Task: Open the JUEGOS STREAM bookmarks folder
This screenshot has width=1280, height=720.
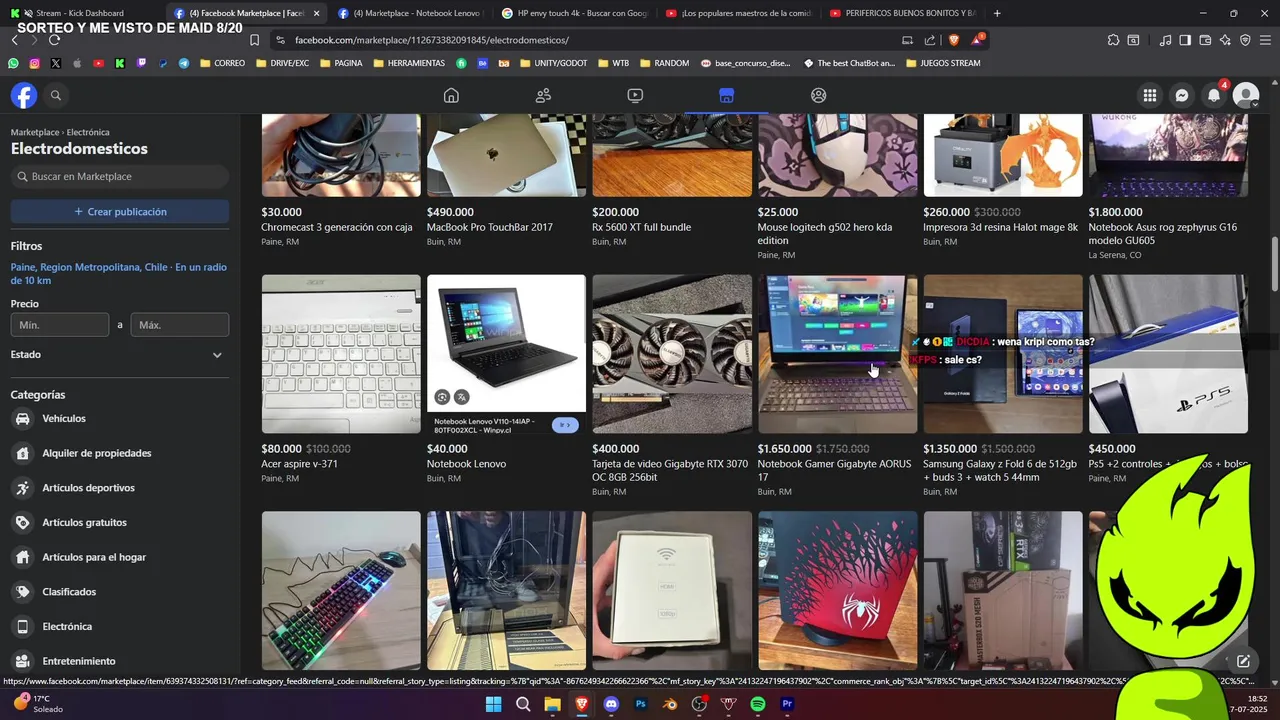Action: pos(942,63)
